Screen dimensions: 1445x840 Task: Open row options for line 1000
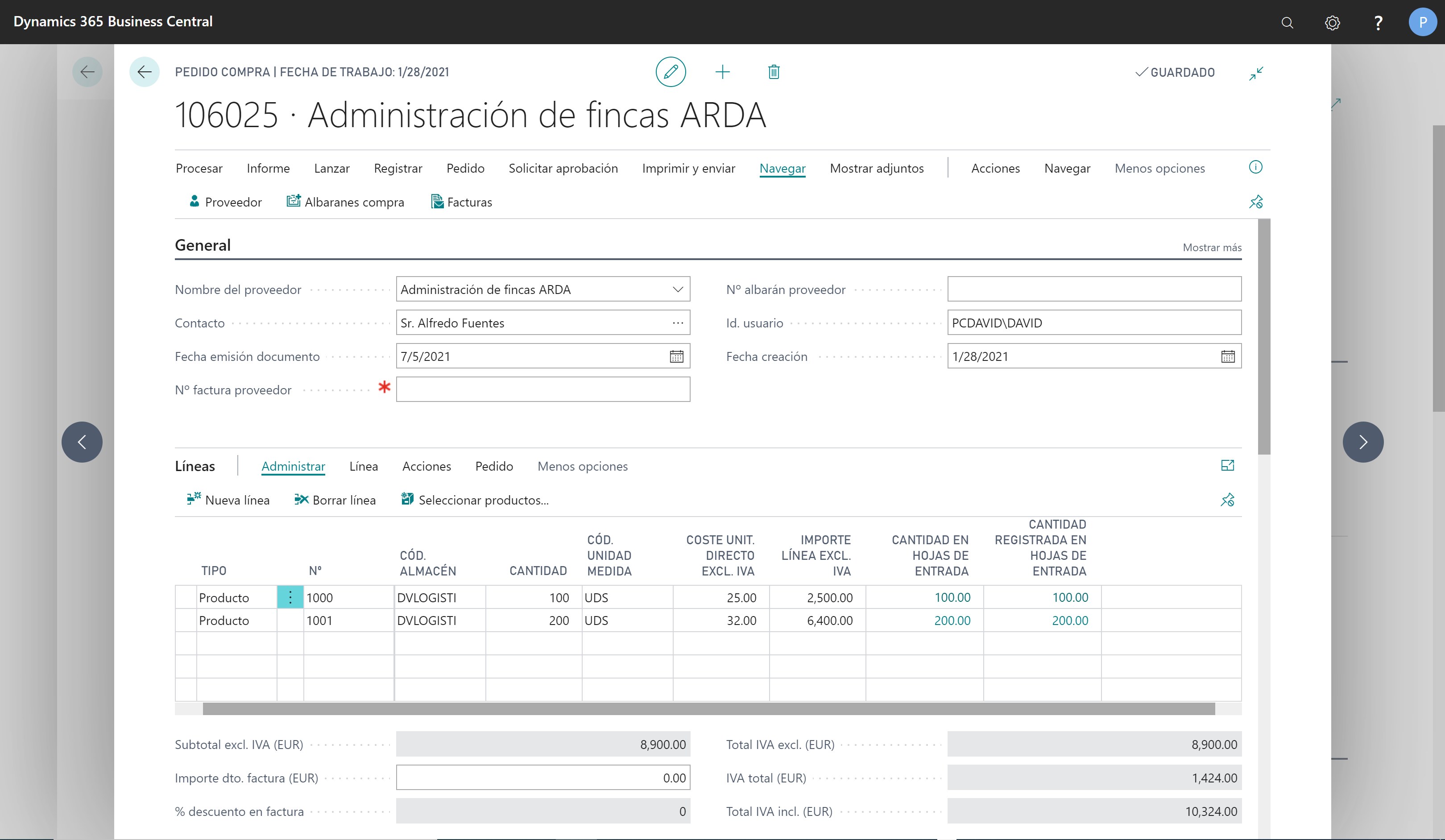(x=290, y=597)
